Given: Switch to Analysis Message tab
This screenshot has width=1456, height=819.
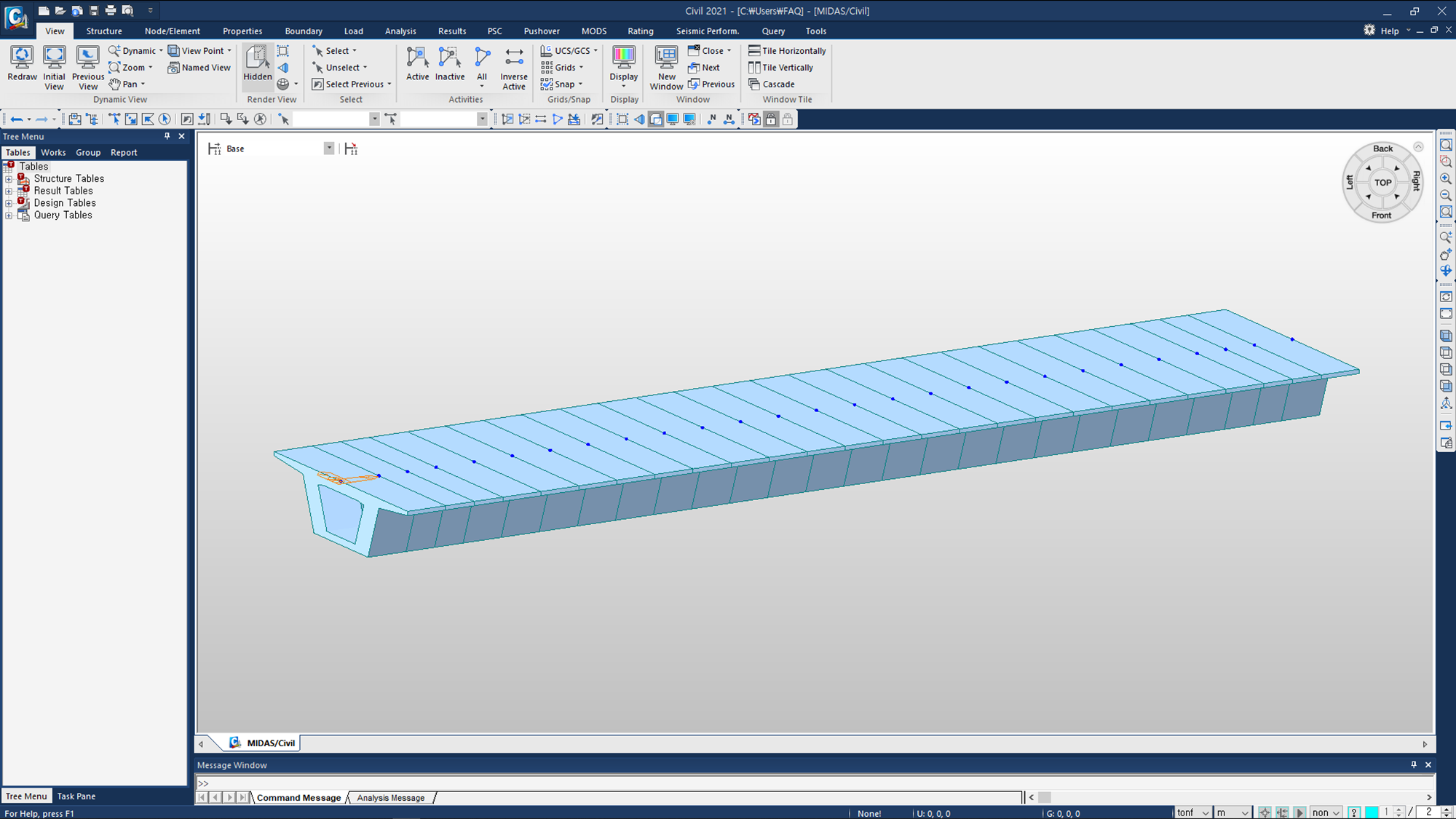Looking at the screenshot, I should pyautogui.click(x=391, y=798).
